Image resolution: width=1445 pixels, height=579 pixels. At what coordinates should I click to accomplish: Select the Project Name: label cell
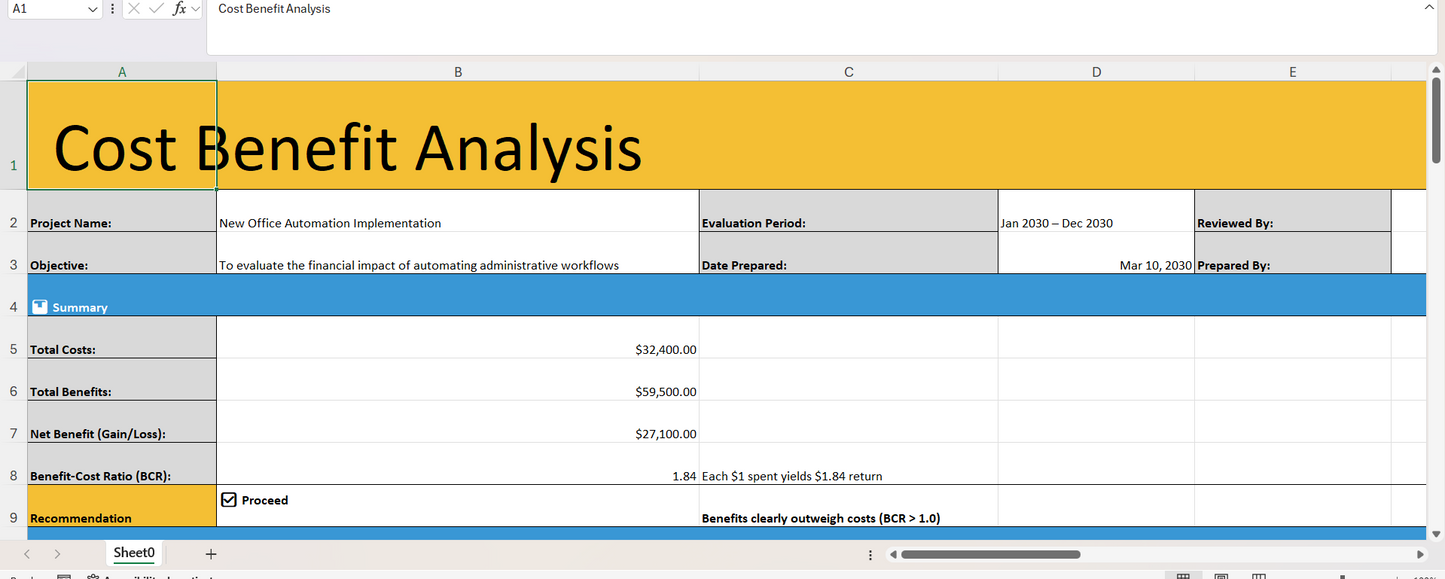click(x=122, y=211)
